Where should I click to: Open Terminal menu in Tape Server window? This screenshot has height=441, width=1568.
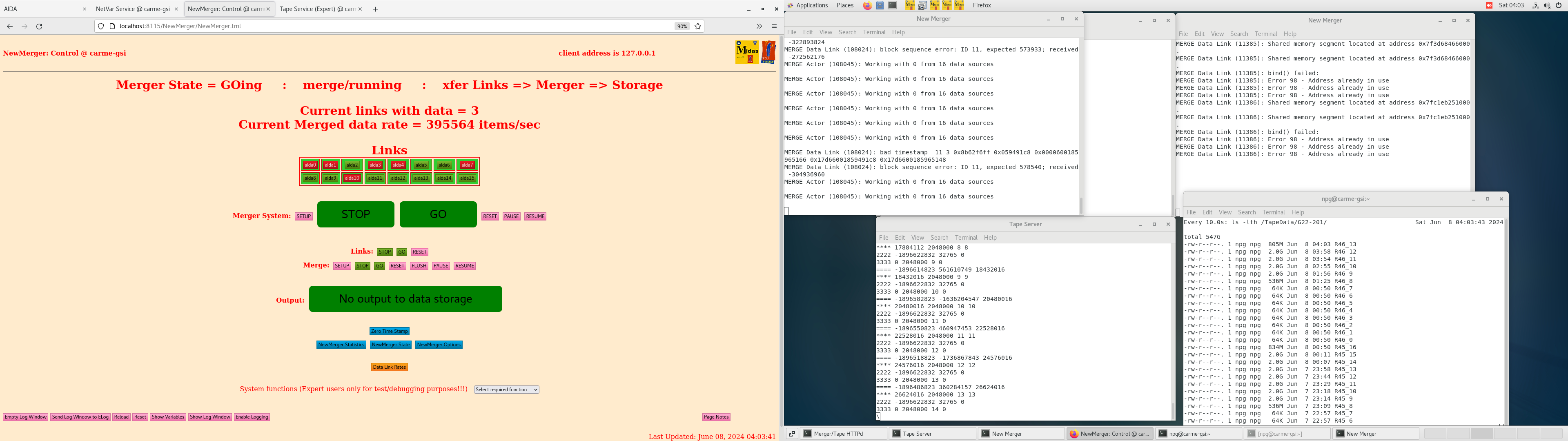pos(965,238)
